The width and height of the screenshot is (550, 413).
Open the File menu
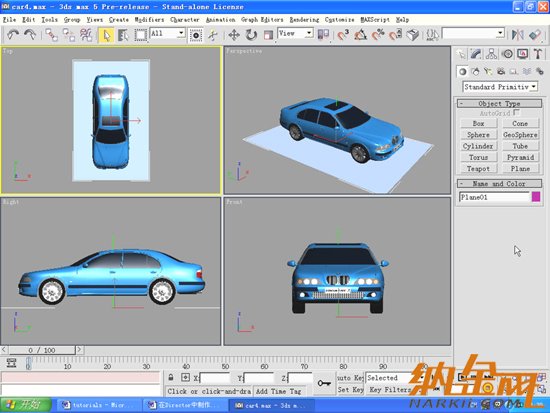tap(9, 20)
